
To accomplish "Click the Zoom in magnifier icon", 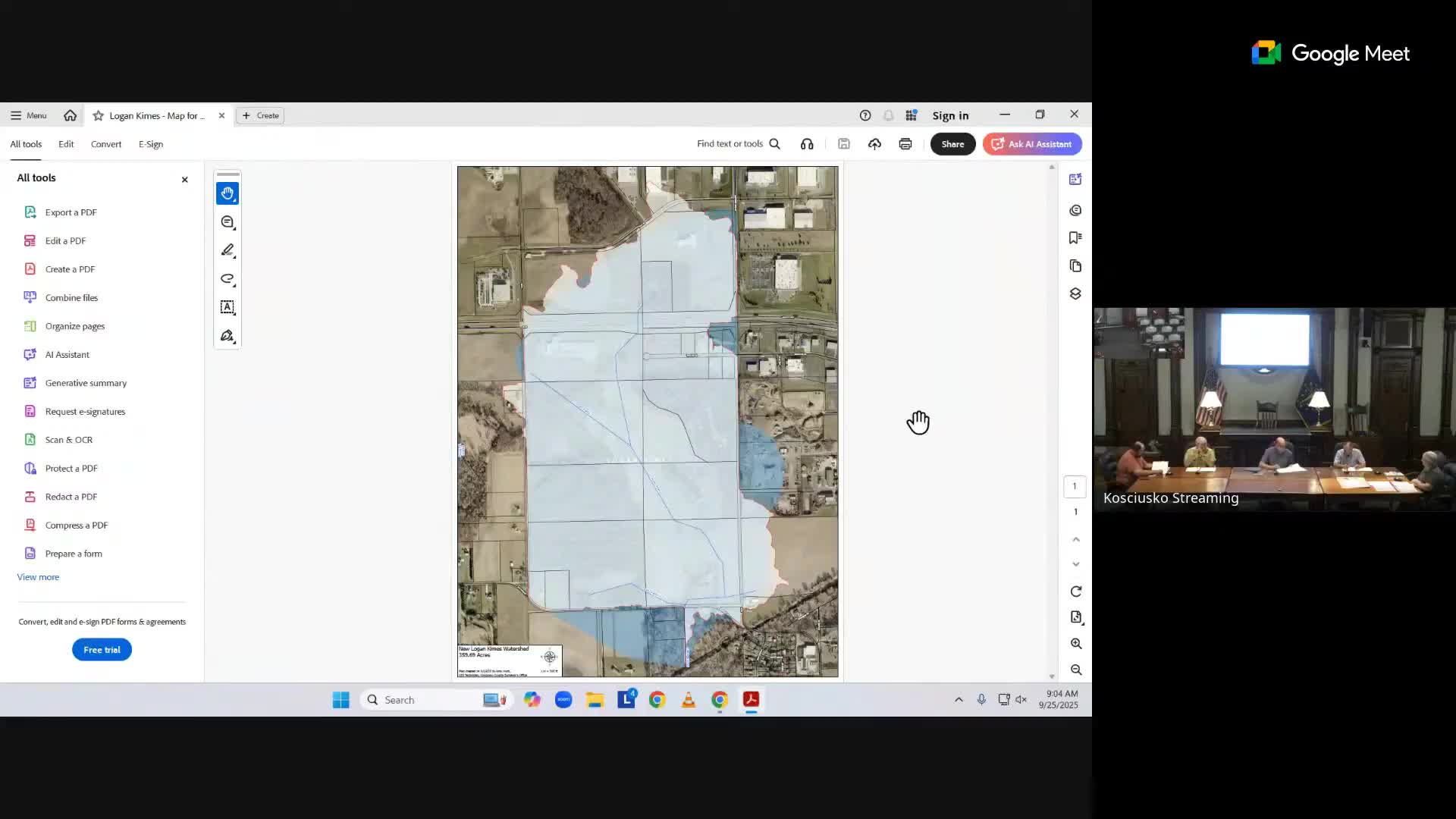I will click(1075, 644).
